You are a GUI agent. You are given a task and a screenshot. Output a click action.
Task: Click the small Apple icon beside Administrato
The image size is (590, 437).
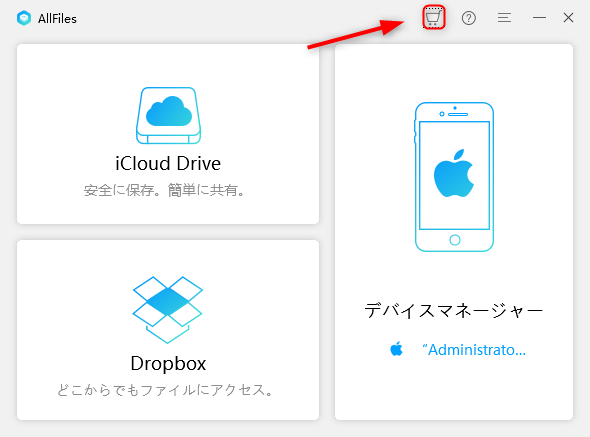(396, 349)
